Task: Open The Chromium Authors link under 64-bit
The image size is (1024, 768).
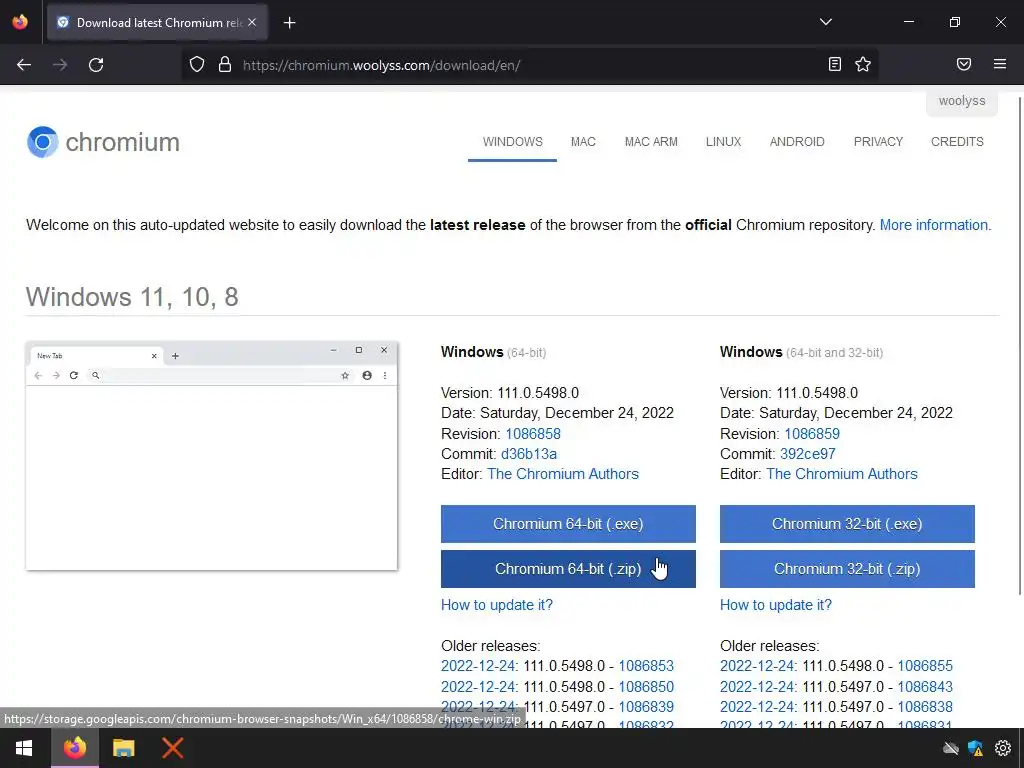Action: 563,474
